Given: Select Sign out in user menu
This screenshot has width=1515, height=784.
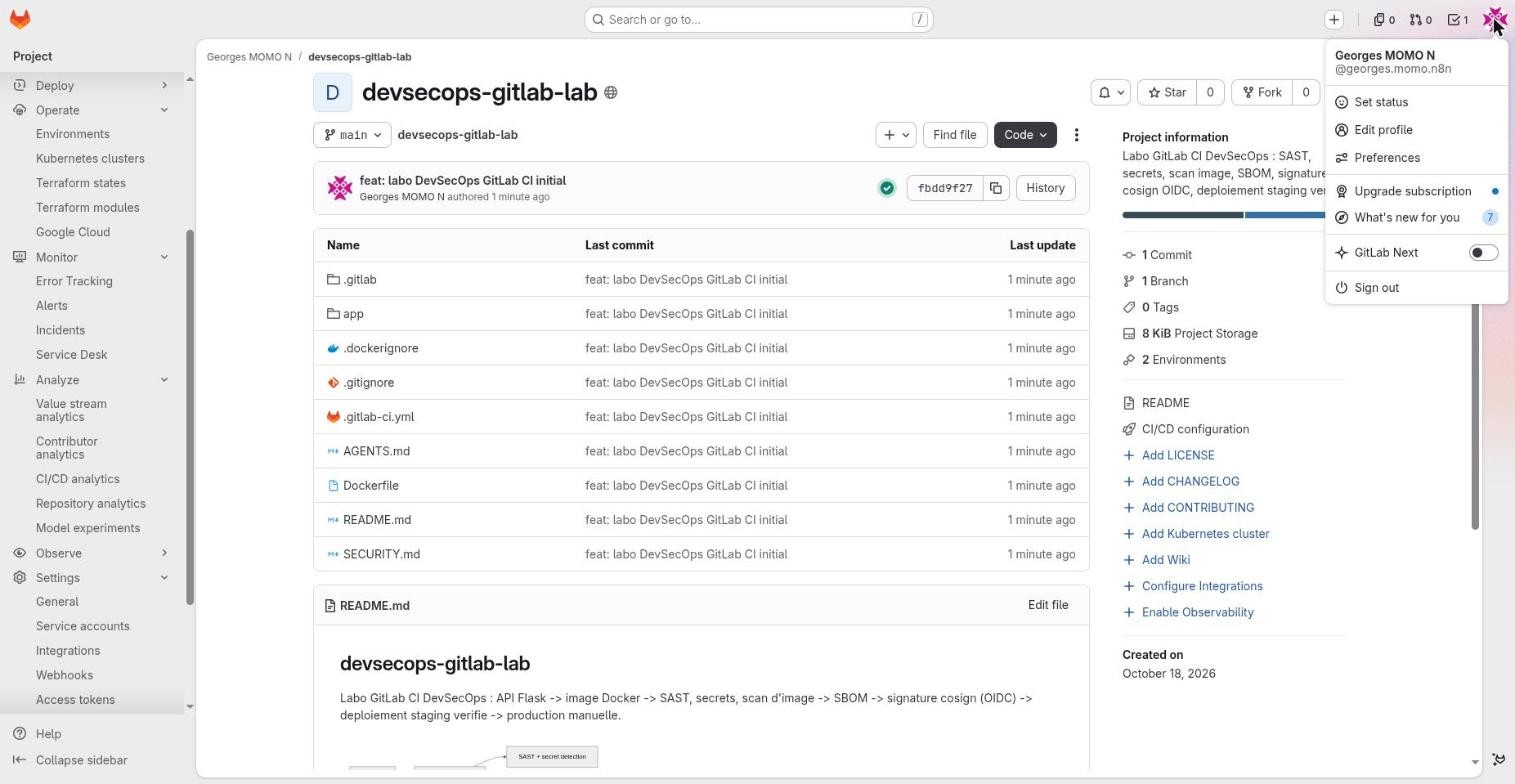Looking at the screenshot, I should [x=1376, y=288].
